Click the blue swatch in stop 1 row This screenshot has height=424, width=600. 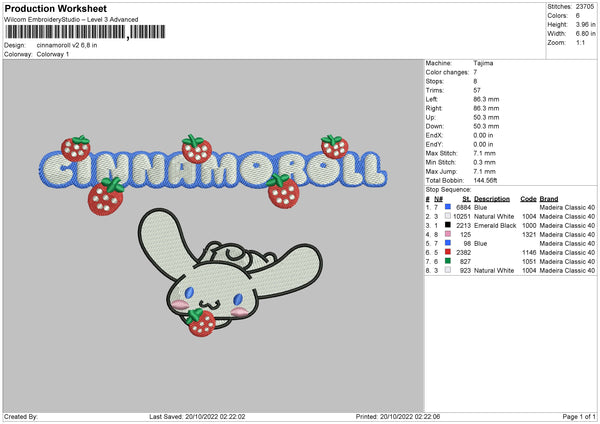pyautogui.click(x=449, y=206)
